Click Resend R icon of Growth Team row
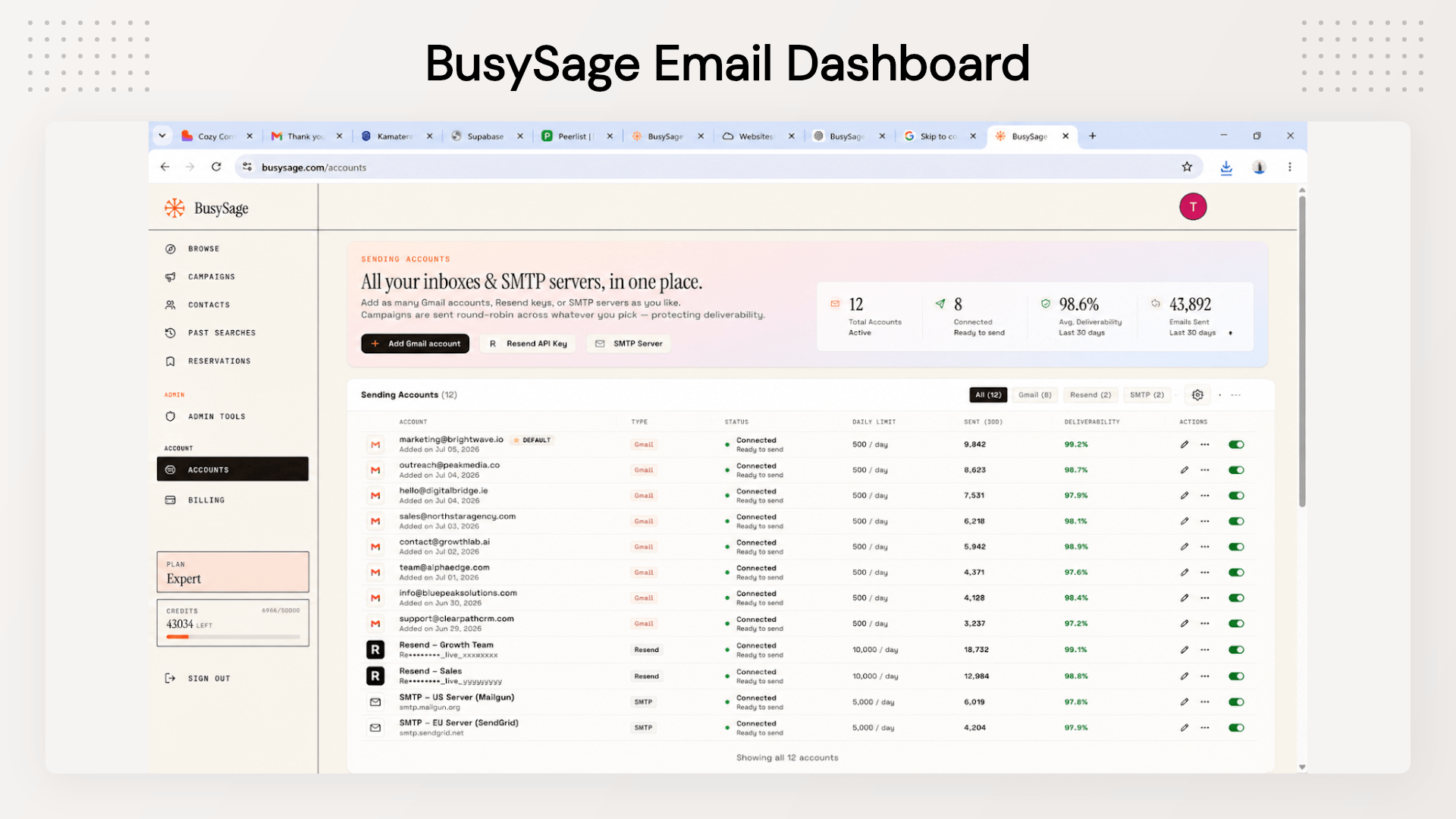 375,650
